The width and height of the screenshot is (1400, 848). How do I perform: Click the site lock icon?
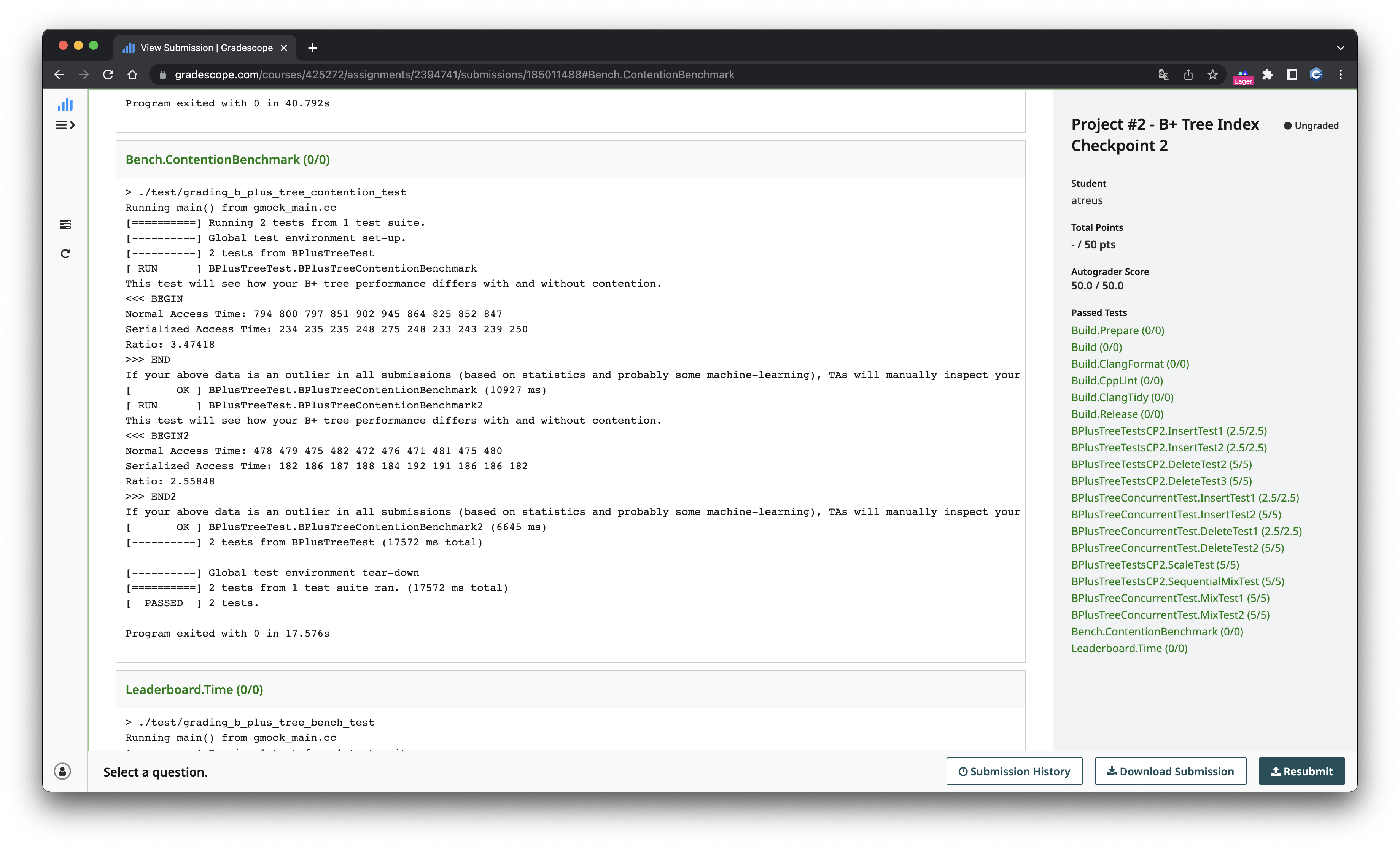162,75
